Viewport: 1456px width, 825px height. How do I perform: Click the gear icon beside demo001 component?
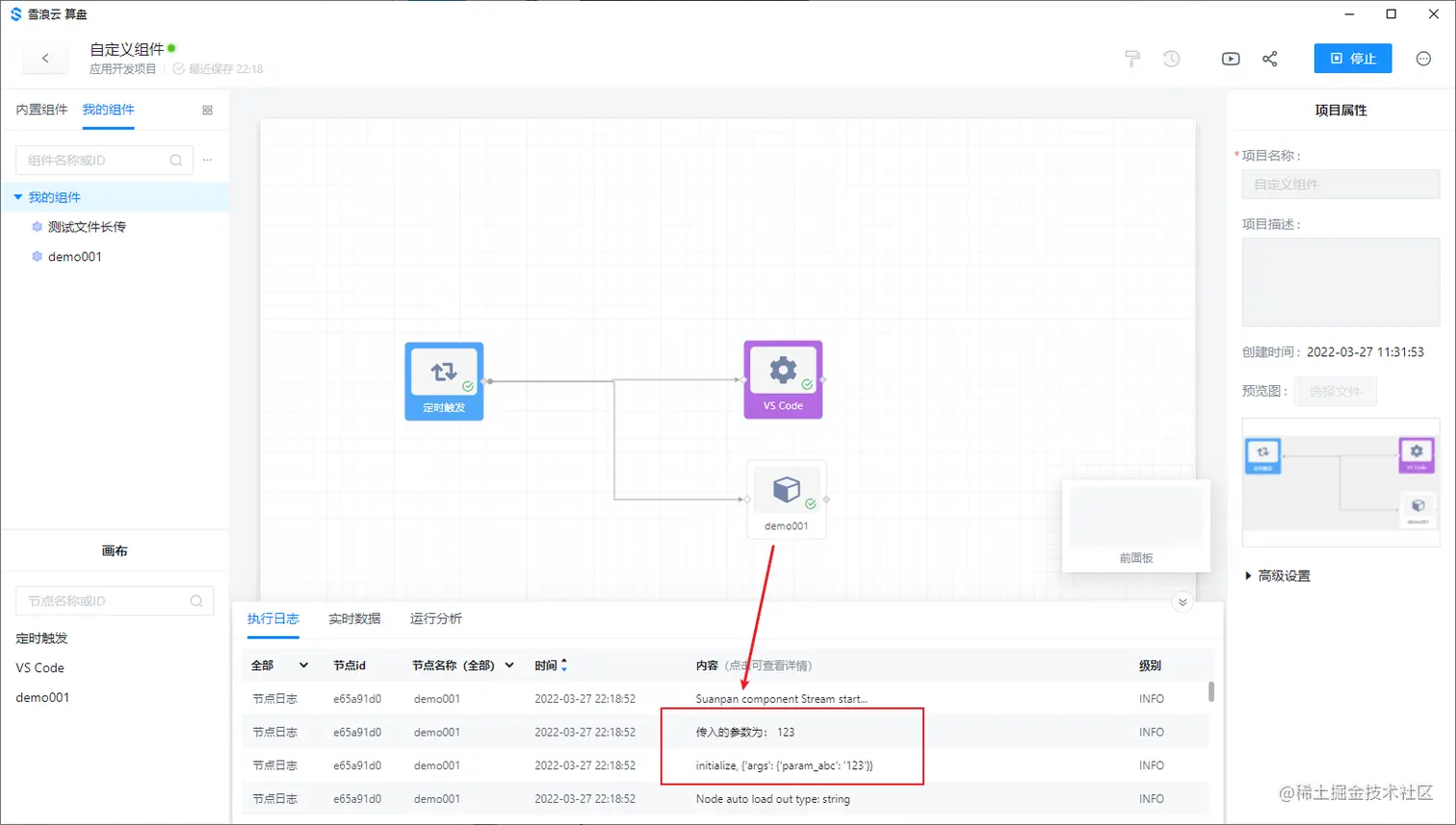37,257
